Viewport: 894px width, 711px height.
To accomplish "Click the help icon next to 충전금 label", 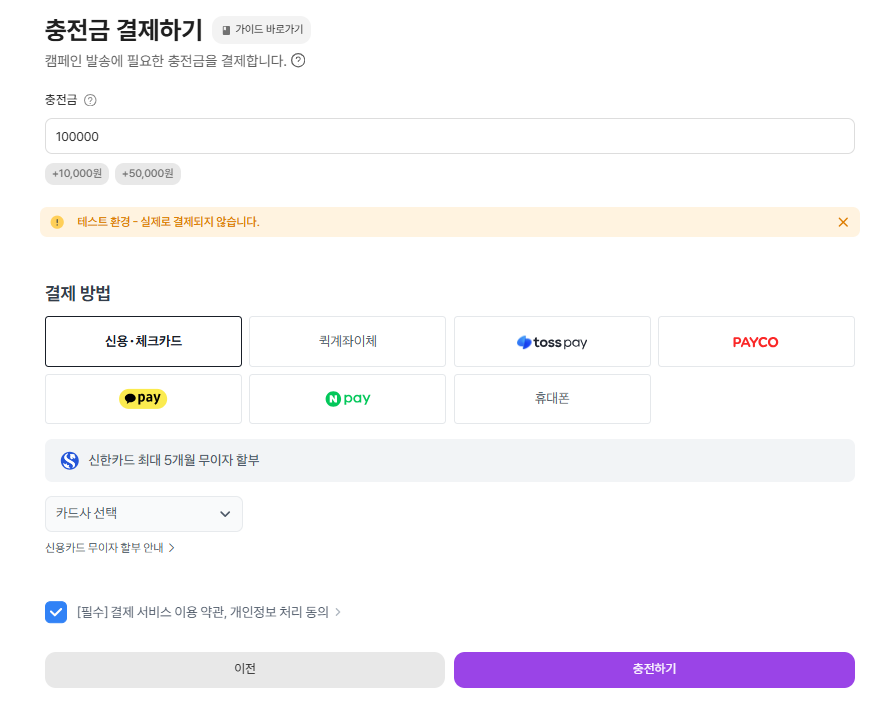I will (90, 100).
